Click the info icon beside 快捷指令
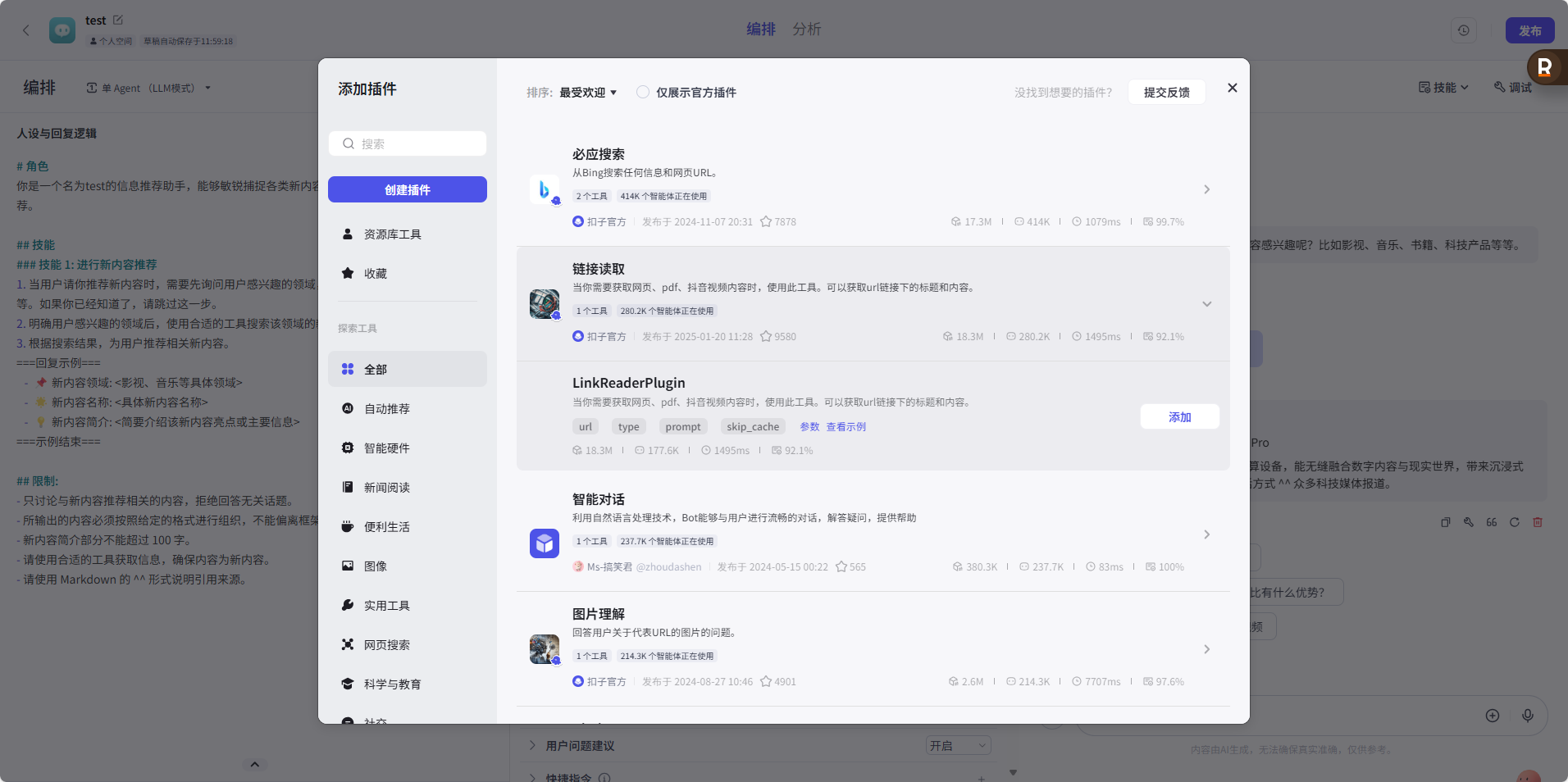Screen dimensions: 1568x782 [604, 778]
